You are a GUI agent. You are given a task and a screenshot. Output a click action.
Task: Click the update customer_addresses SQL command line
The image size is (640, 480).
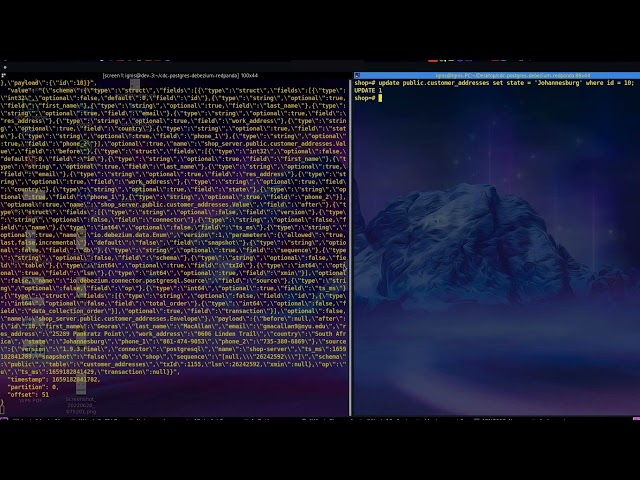click(x=494, y=83)
